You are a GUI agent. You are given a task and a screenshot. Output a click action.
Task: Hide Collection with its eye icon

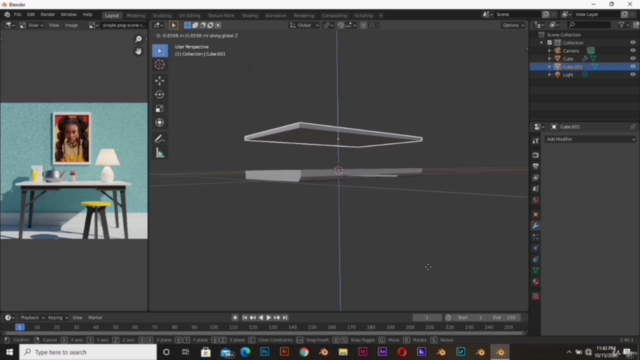pyautogui.click(x=633, y=42)
